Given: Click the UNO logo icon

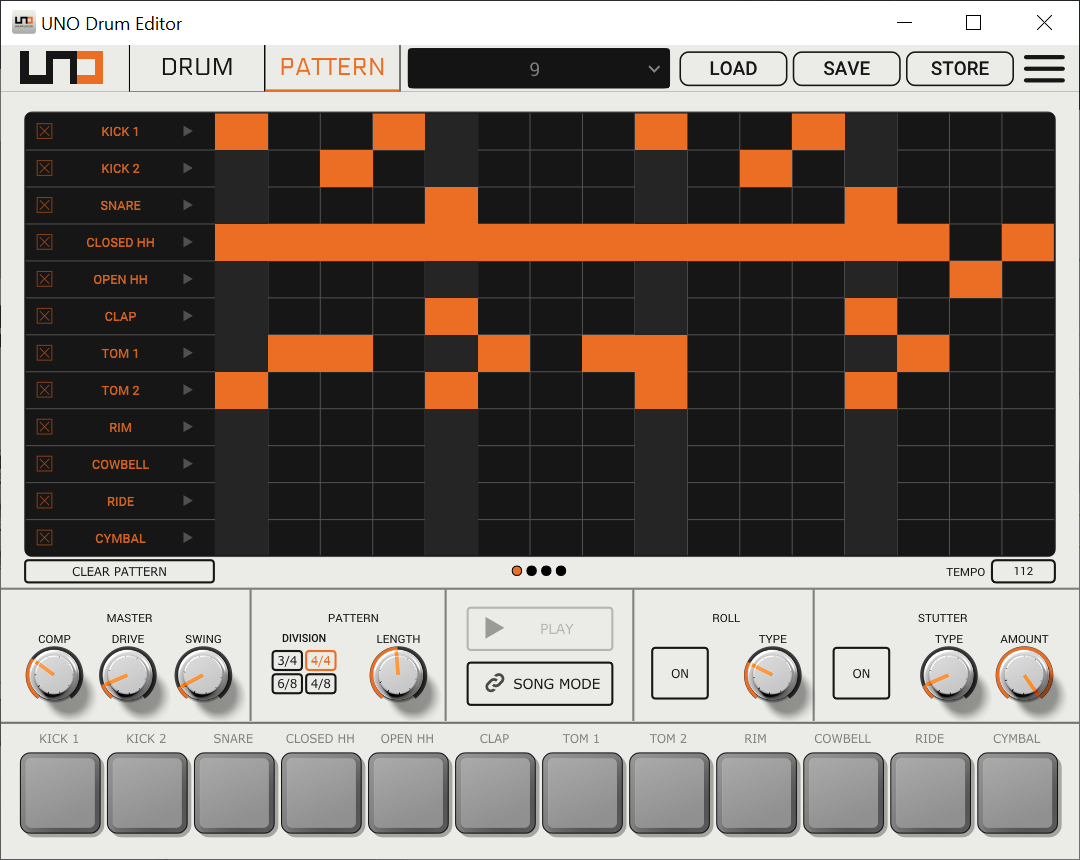Looking at the screenshot, I should [61, 68].
